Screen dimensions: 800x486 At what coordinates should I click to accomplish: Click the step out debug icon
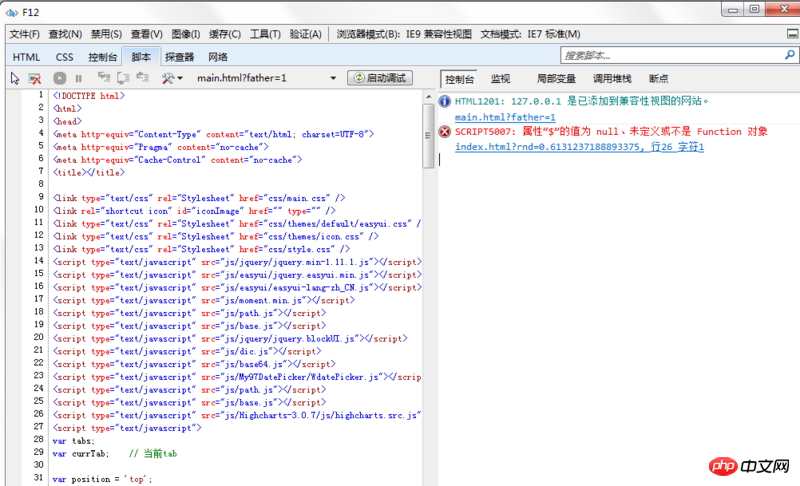pos(142,78)
